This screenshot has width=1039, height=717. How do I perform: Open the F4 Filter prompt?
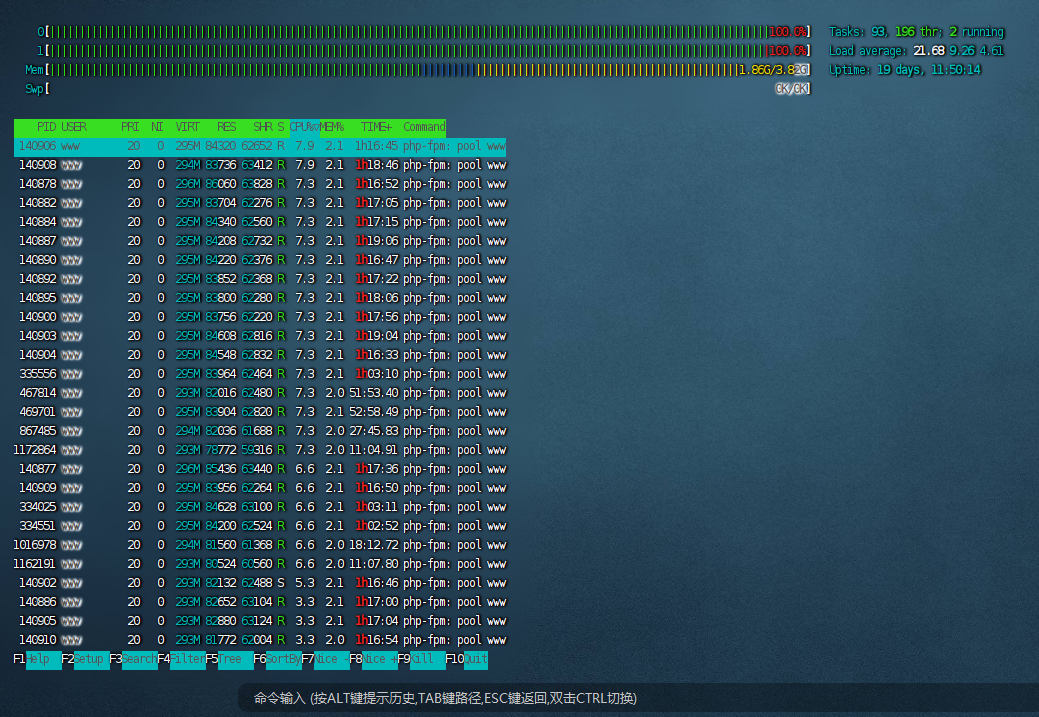pyautogui.click(x=182, y=659)
